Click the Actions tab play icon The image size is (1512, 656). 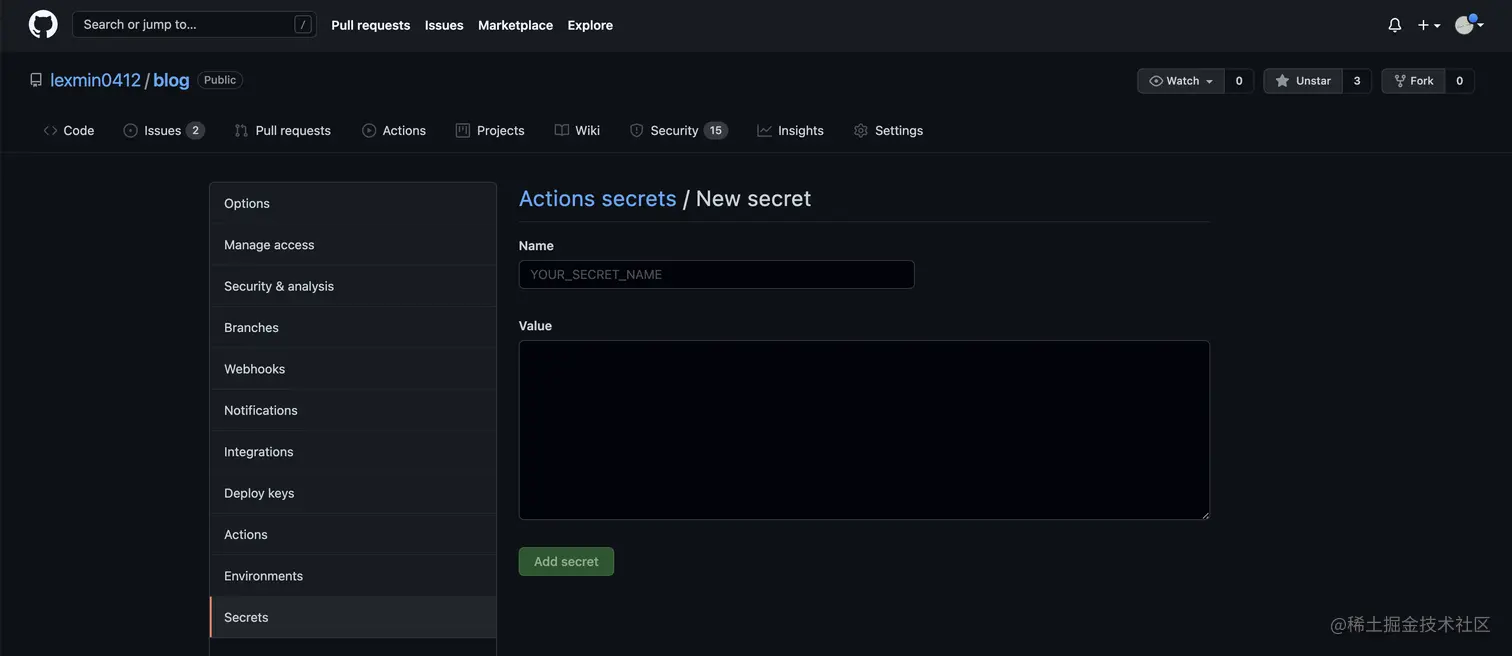369,131
